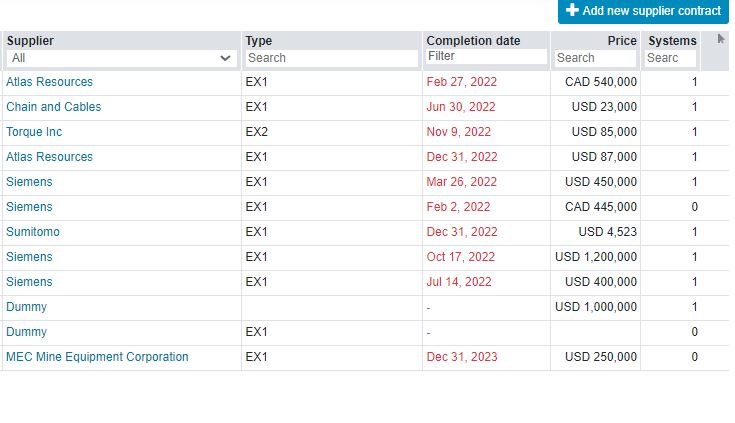
Task: Open the Dummy contract priced USD 1,000,000
Action: [26, 307]
